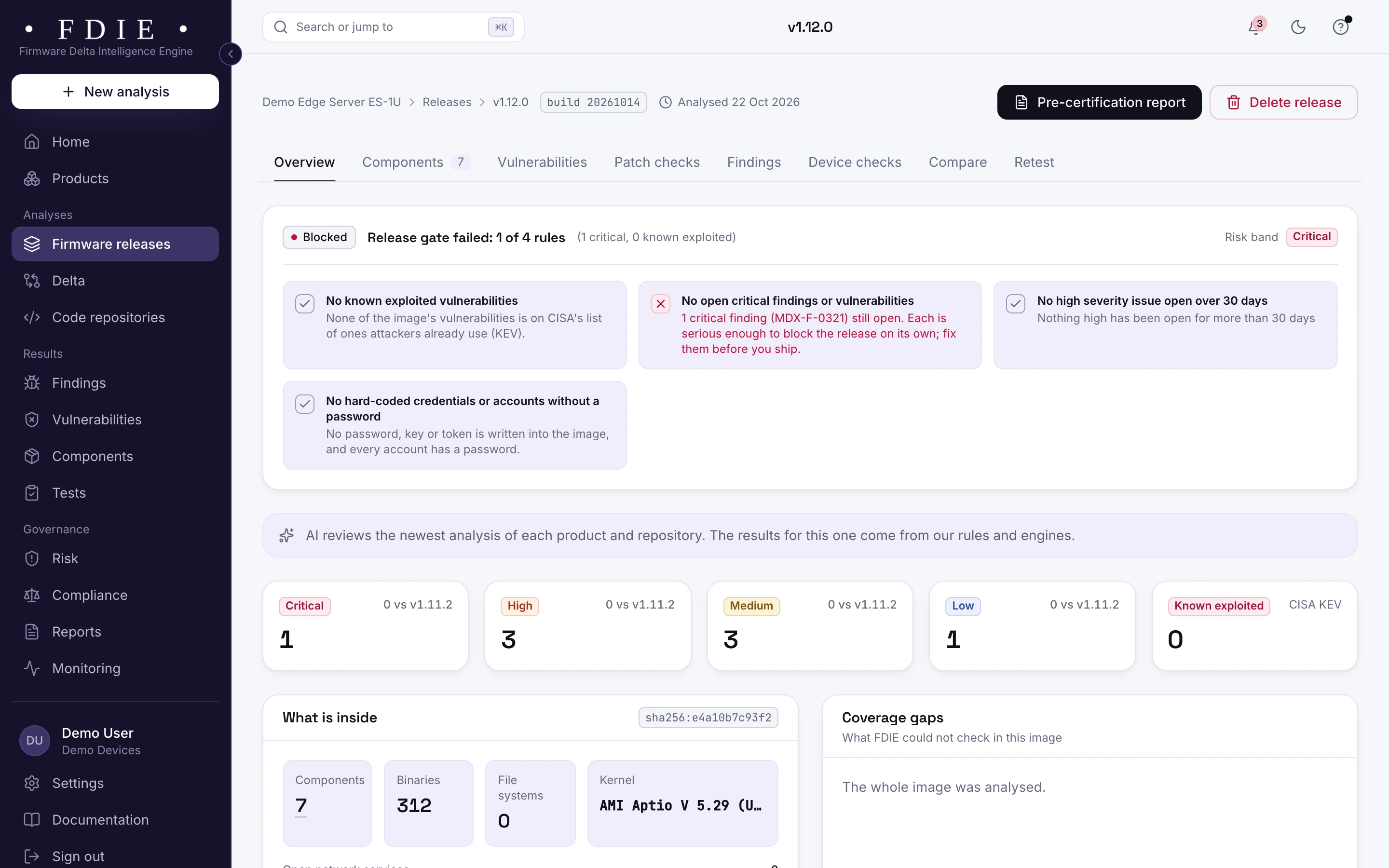Open the Reports page
1389x868 pixels.
[115, 632]
